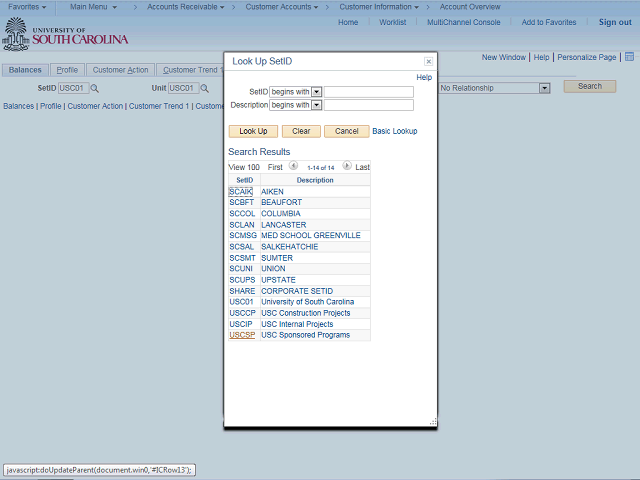Click the SetID lookup magnifier icon
Viewport: 640px width, 480px height.
(94, 88)
